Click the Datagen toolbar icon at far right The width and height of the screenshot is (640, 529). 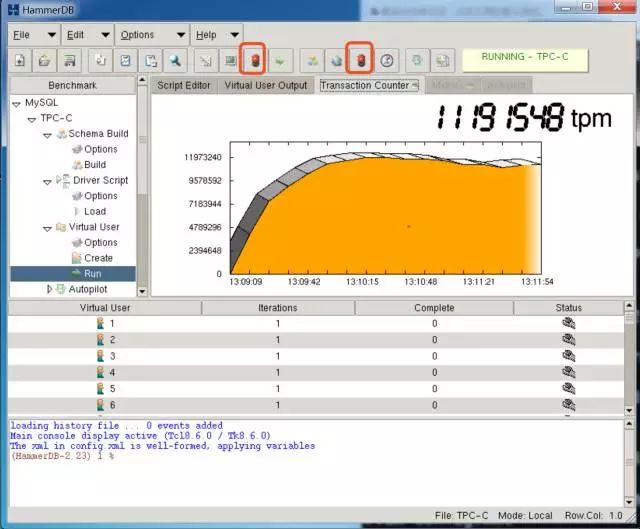point(442,61)
